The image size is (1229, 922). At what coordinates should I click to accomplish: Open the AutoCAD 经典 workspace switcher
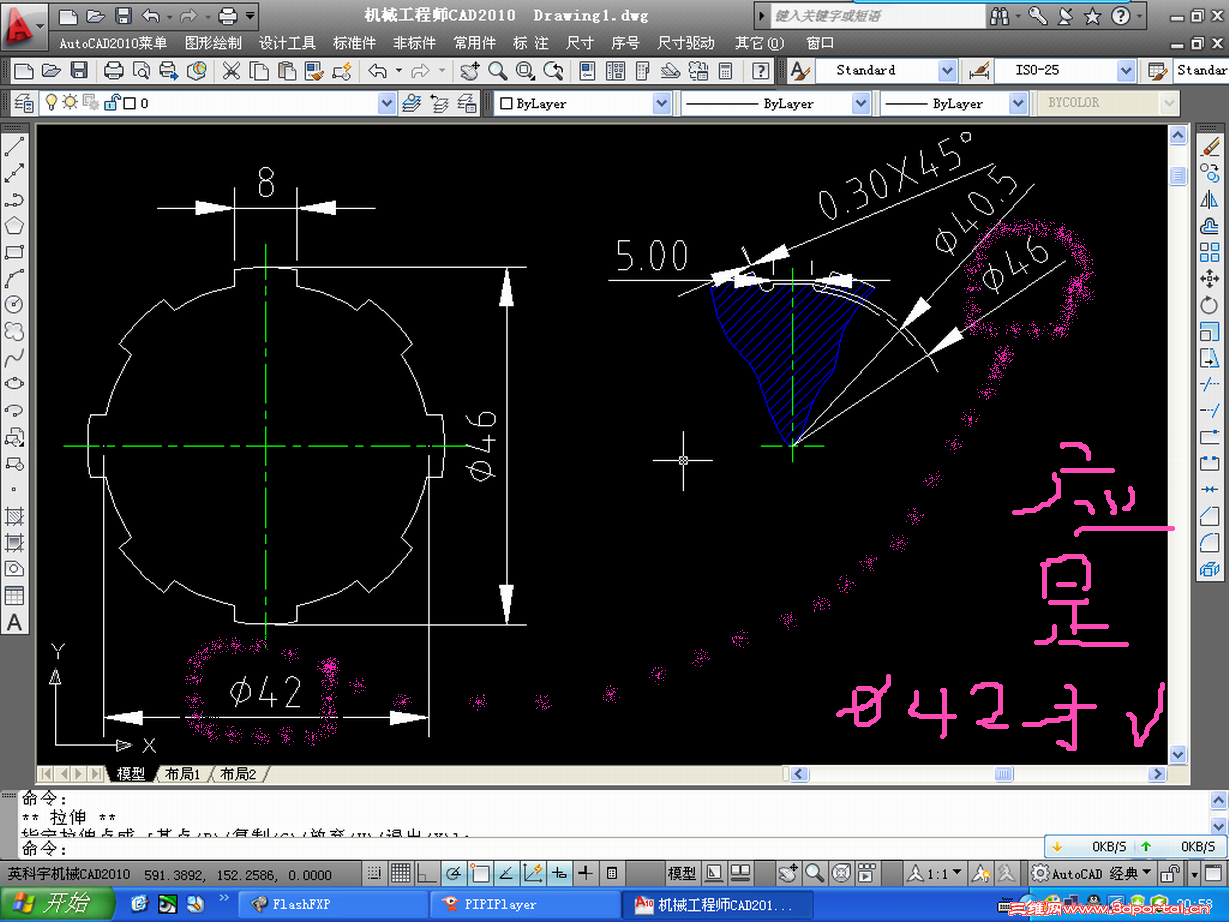coord(1092,873)
